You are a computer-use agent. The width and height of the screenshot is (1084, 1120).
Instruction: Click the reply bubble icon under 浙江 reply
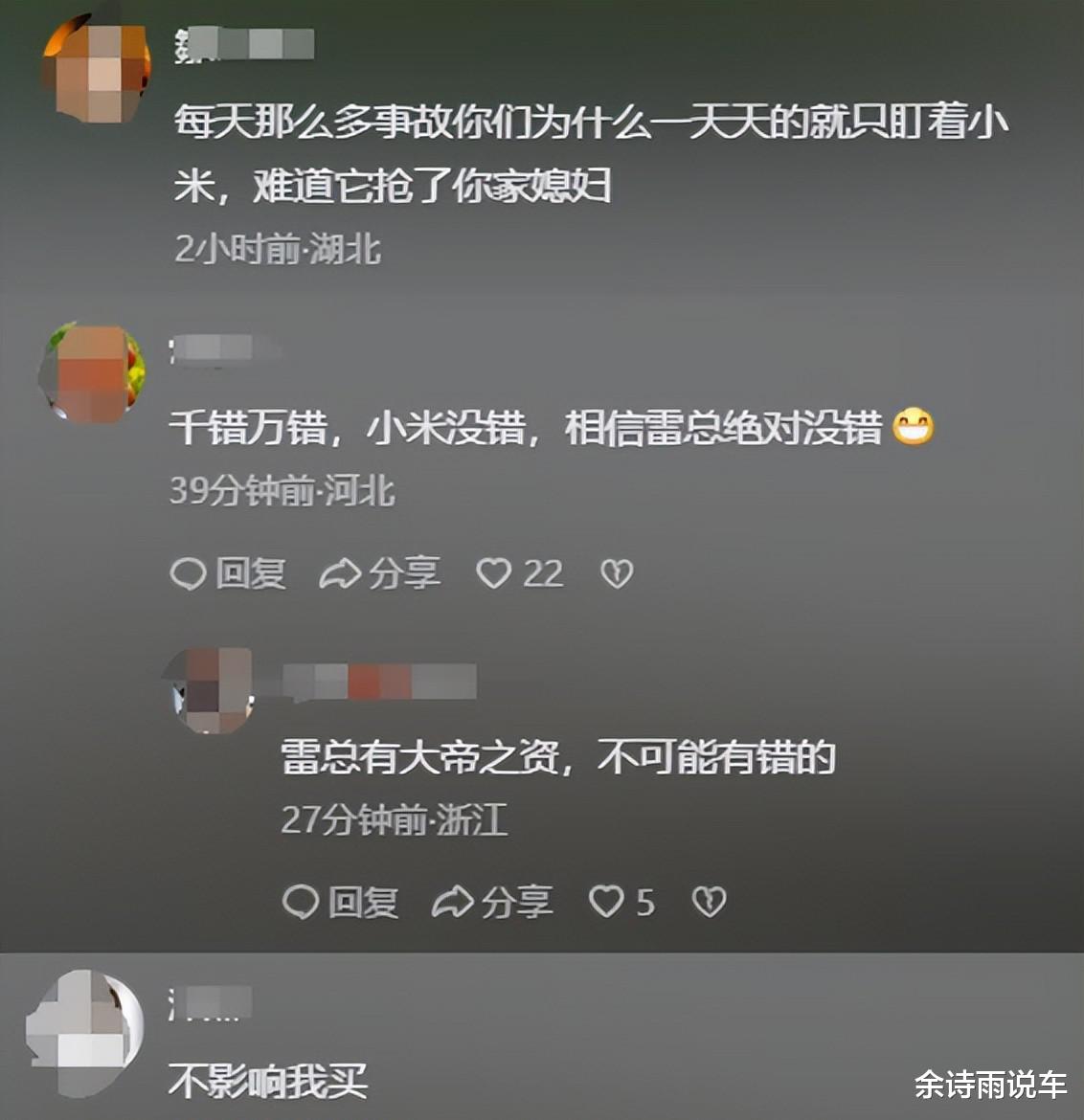pos(300,902)
